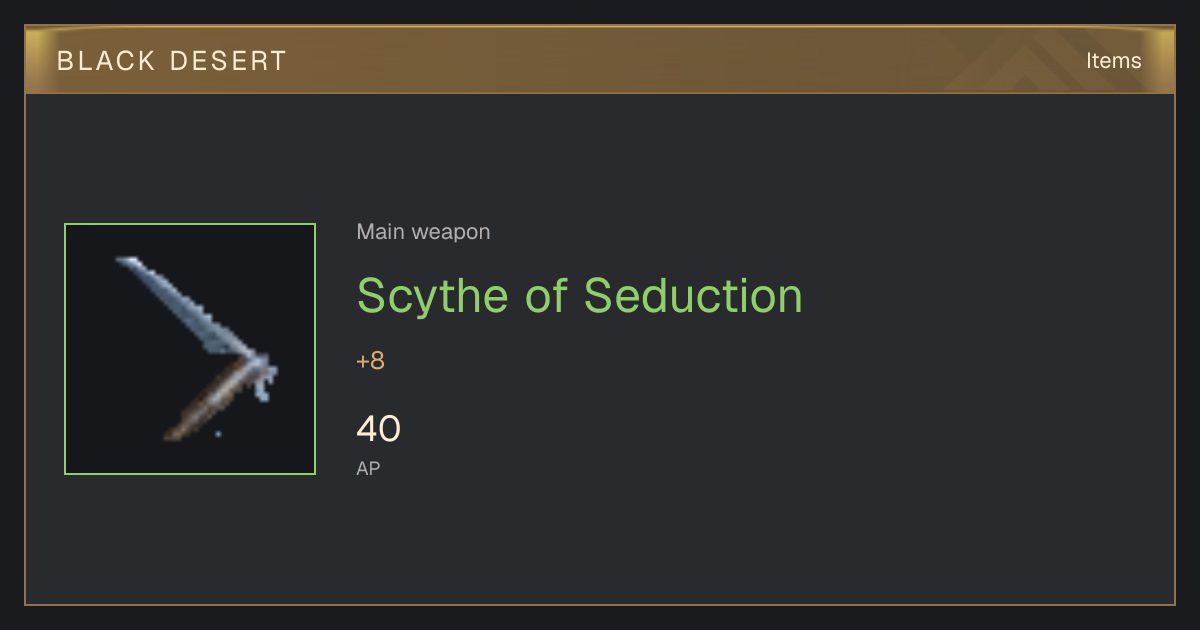Click the Main weapon category label
This screenshot has width=1200, height=630.
click(423, 232)
